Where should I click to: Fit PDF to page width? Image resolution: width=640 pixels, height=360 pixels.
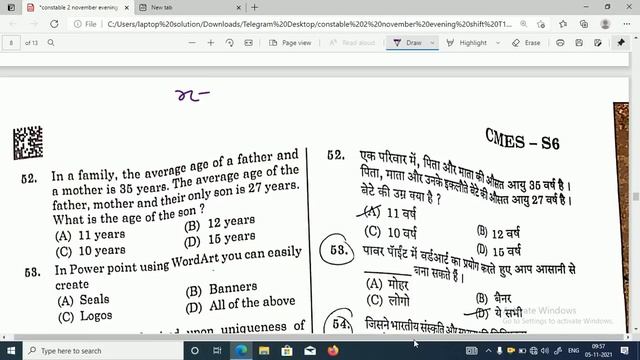click(x=248, y=42)
